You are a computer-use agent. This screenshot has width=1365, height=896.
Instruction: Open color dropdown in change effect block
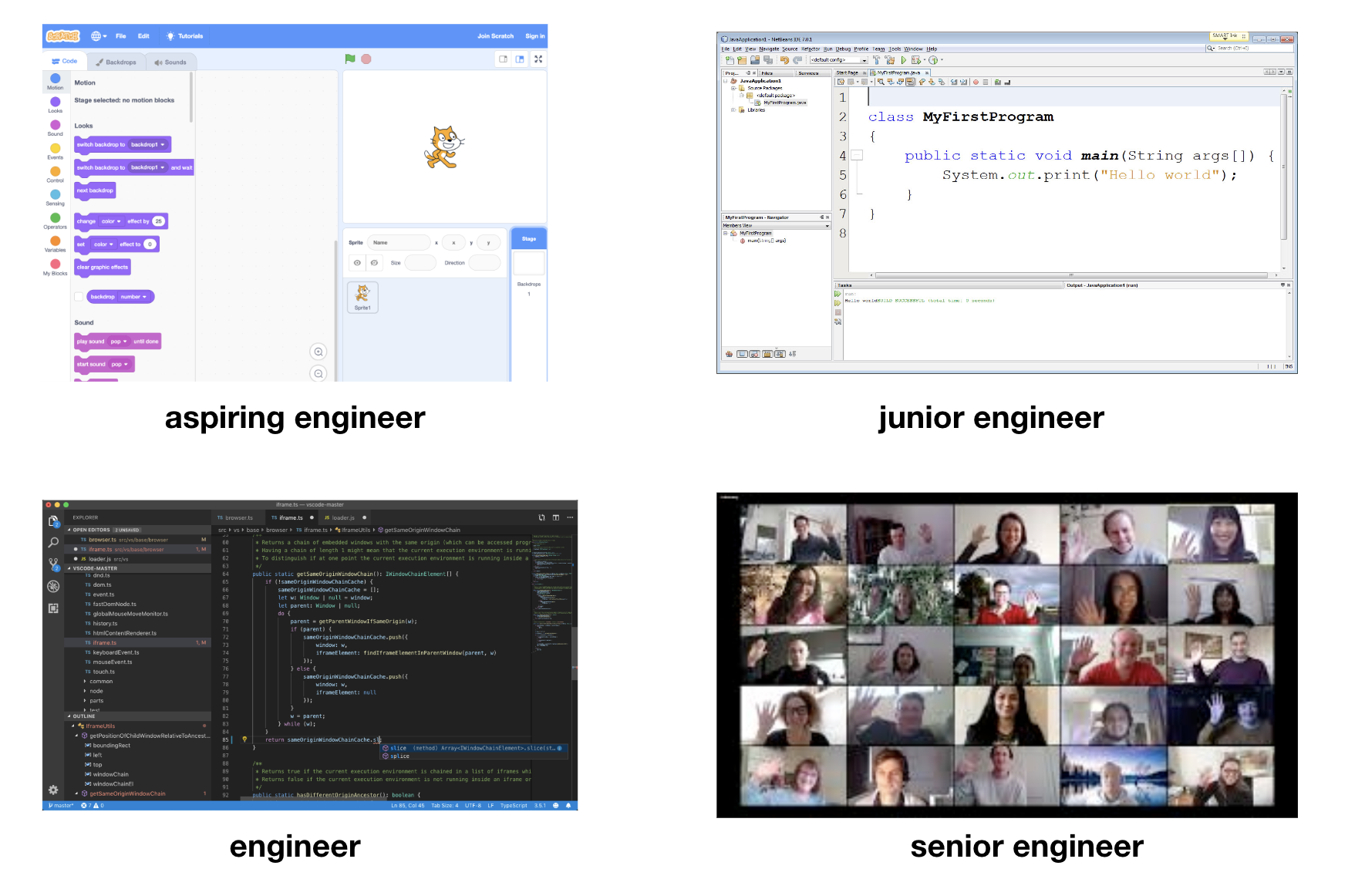111,221
